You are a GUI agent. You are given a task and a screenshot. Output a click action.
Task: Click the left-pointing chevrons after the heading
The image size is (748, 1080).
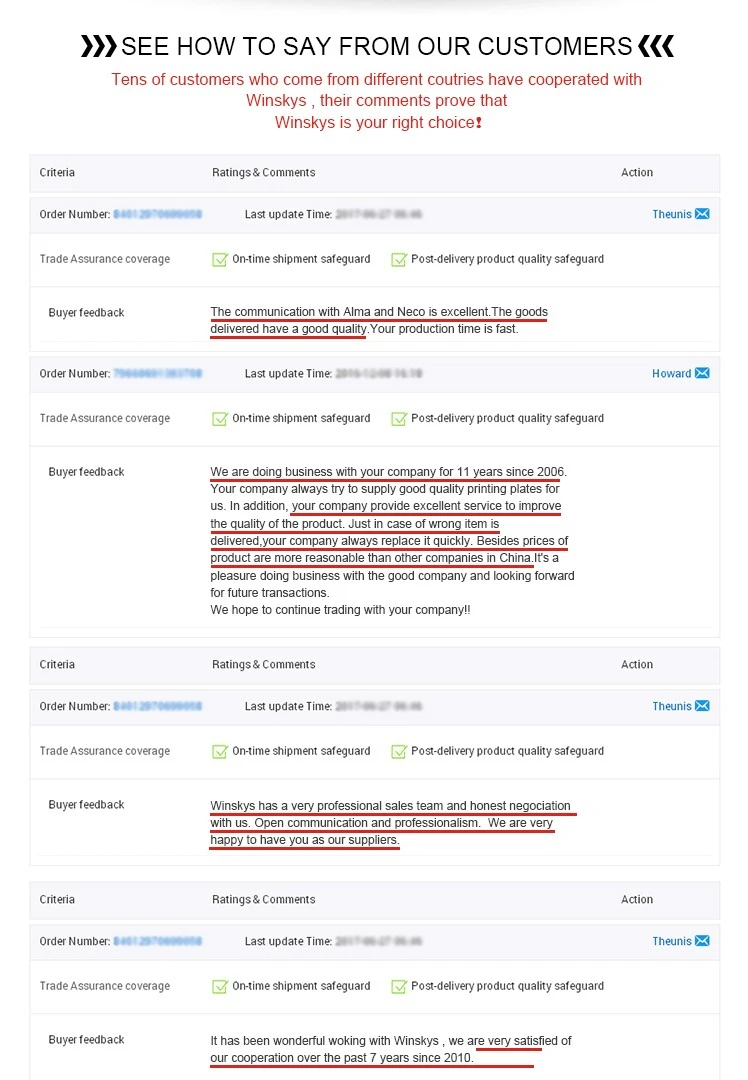point(656,46)
